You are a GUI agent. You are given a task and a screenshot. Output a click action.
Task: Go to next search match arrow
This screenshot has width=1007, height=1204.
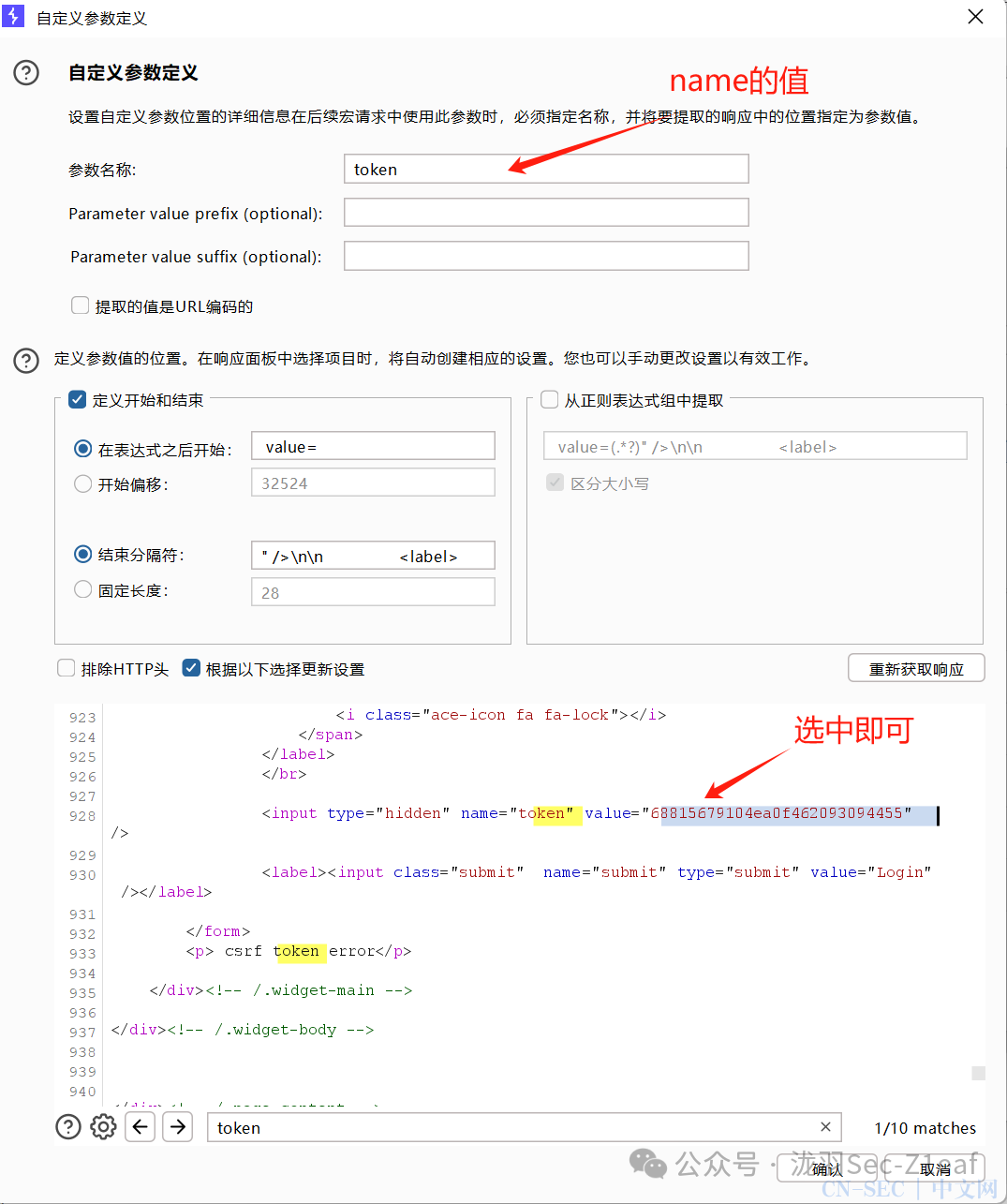(x=177, y=1126)
